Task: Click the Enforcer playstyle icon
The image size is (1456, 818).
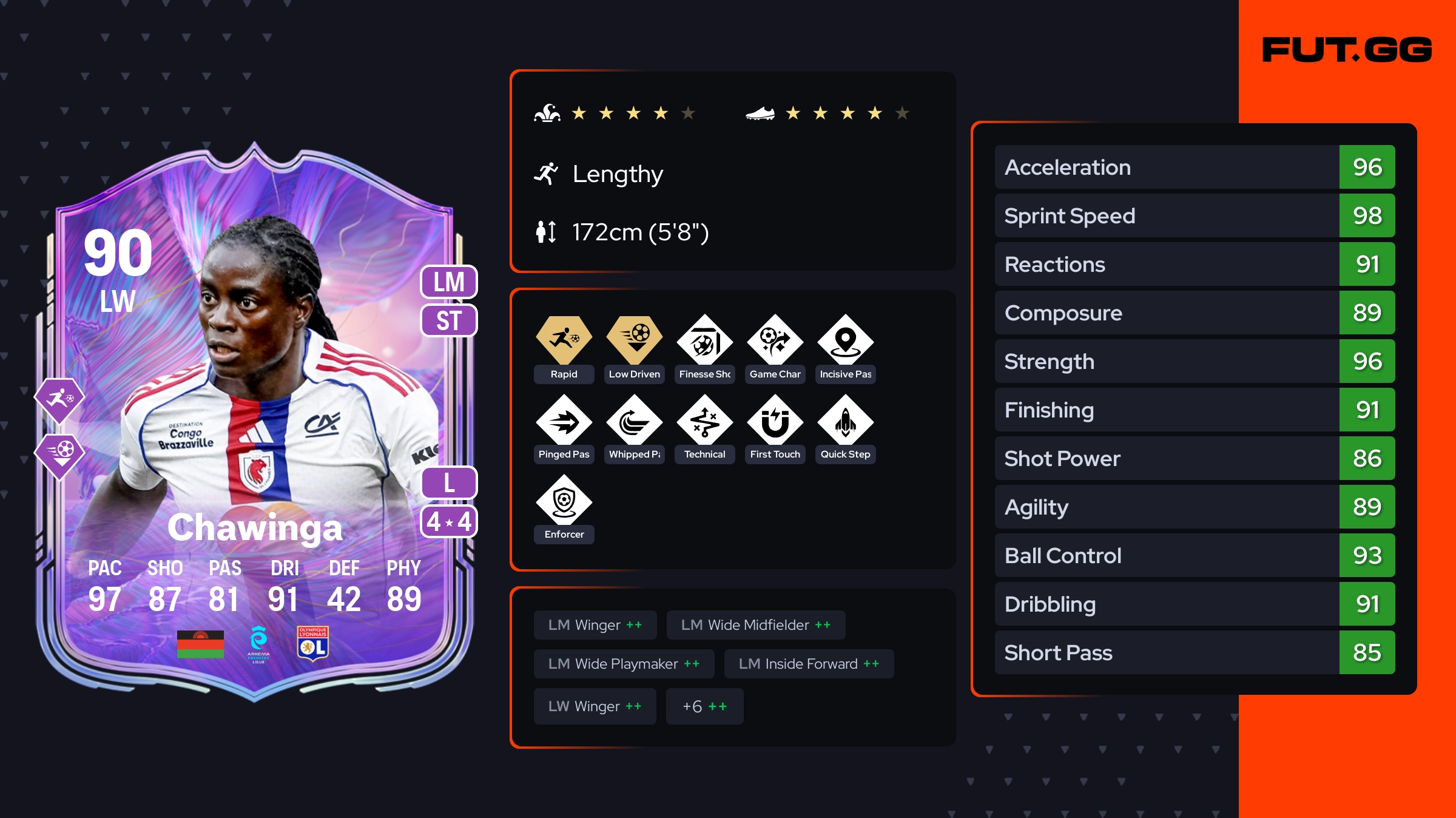Action: (x=564, y=500)
